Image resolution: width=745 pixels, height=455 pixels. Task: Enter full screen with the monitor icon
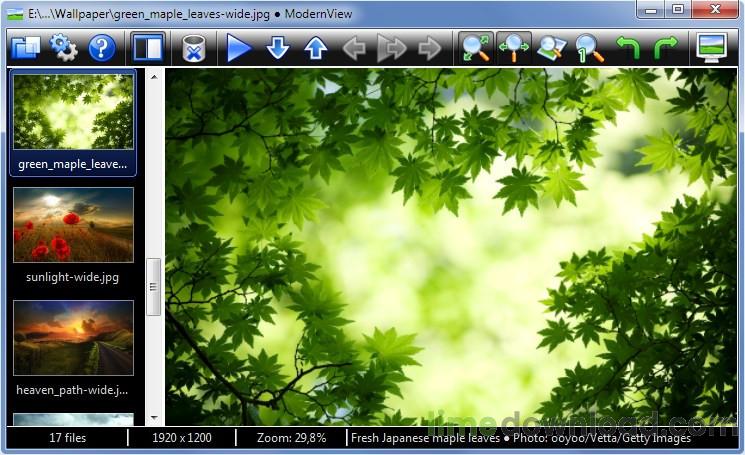[712, 47]
